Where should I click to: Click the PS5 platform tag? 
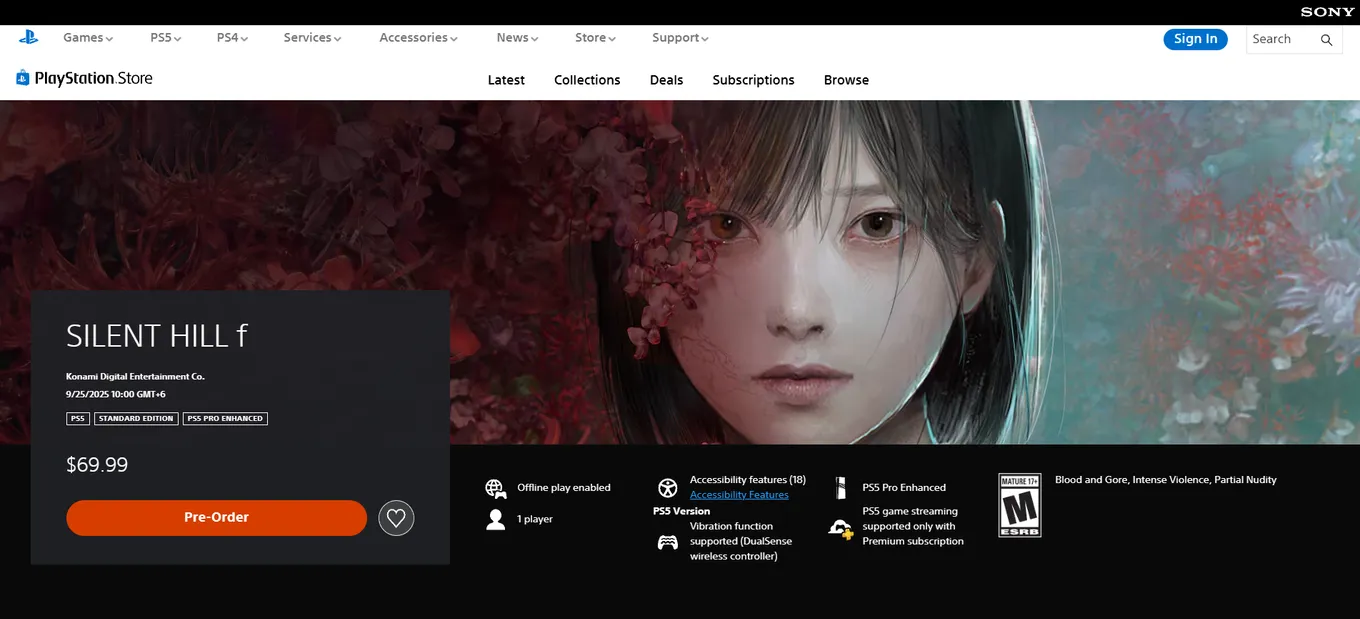(78, 418)
